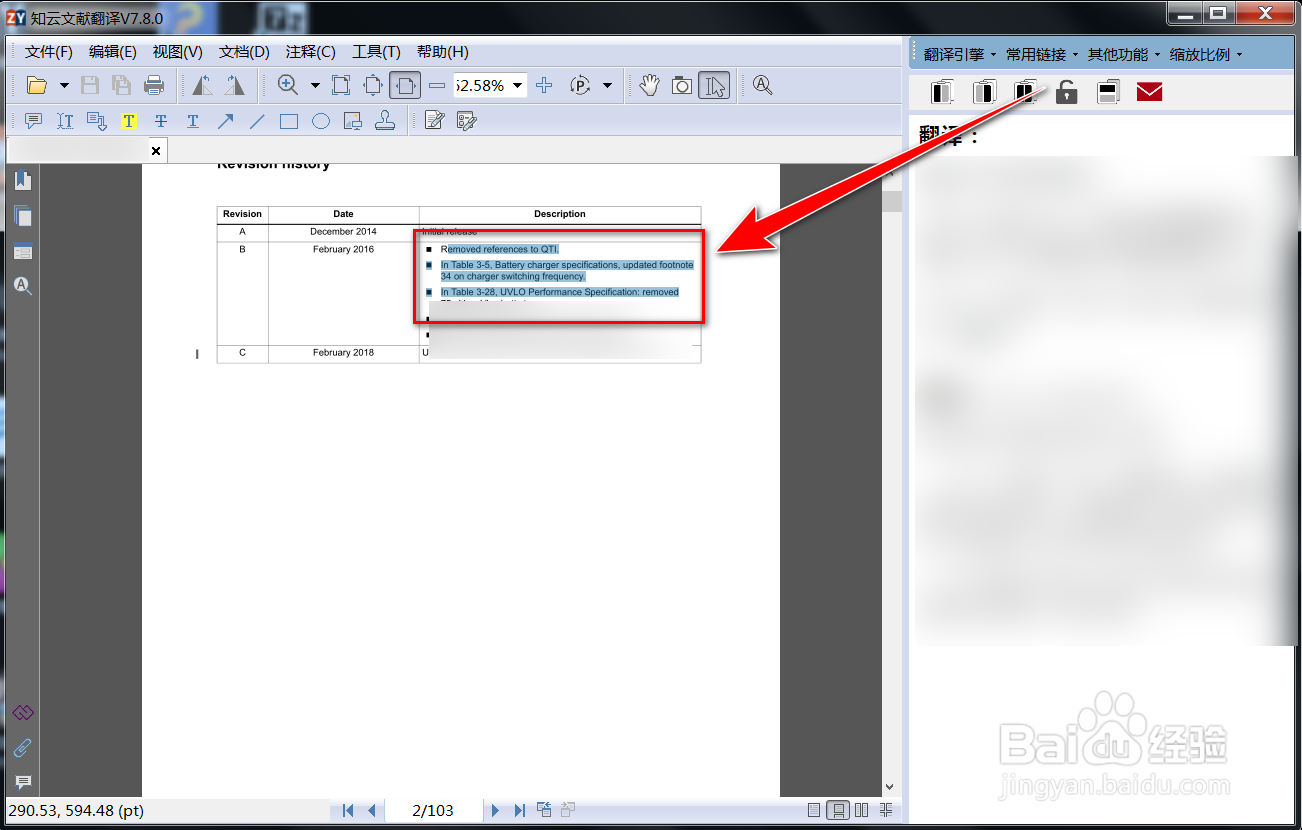1302x830 pixels.
Task: Select the Callout annotation tool
Action: [97, 121]
